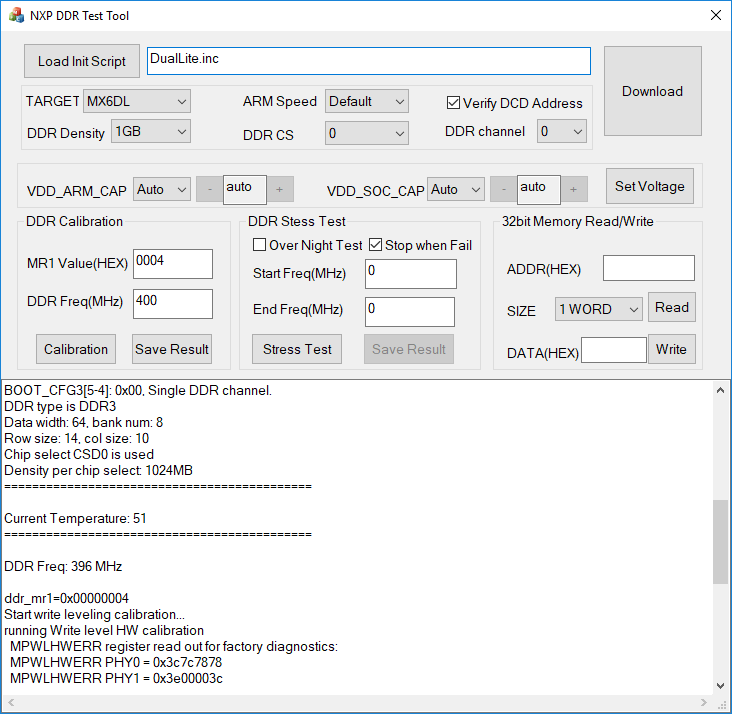The height and width of the screenshot is (714, 732).
Task: Click the 'Chip select CSD0 is used' line
Action: point(79,454)
